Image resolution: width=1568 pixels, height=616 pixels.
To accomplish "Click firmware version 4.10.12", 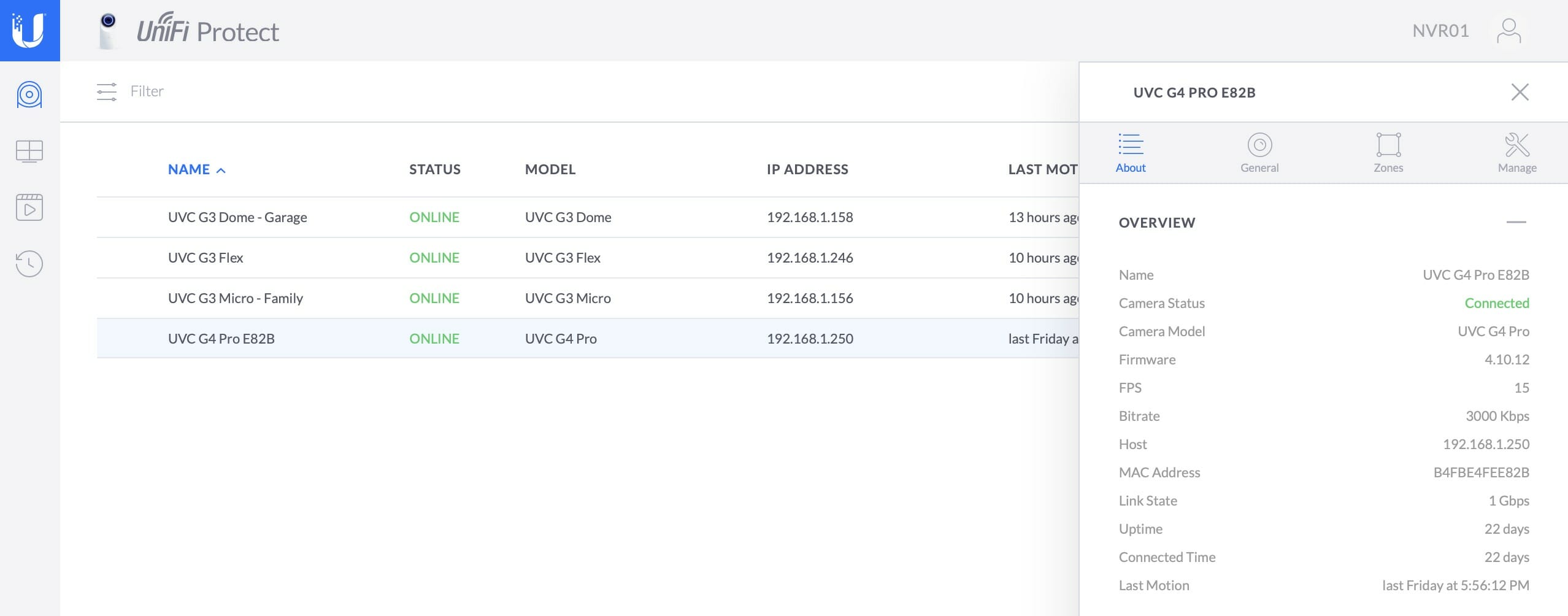I will coord(1507,360).
